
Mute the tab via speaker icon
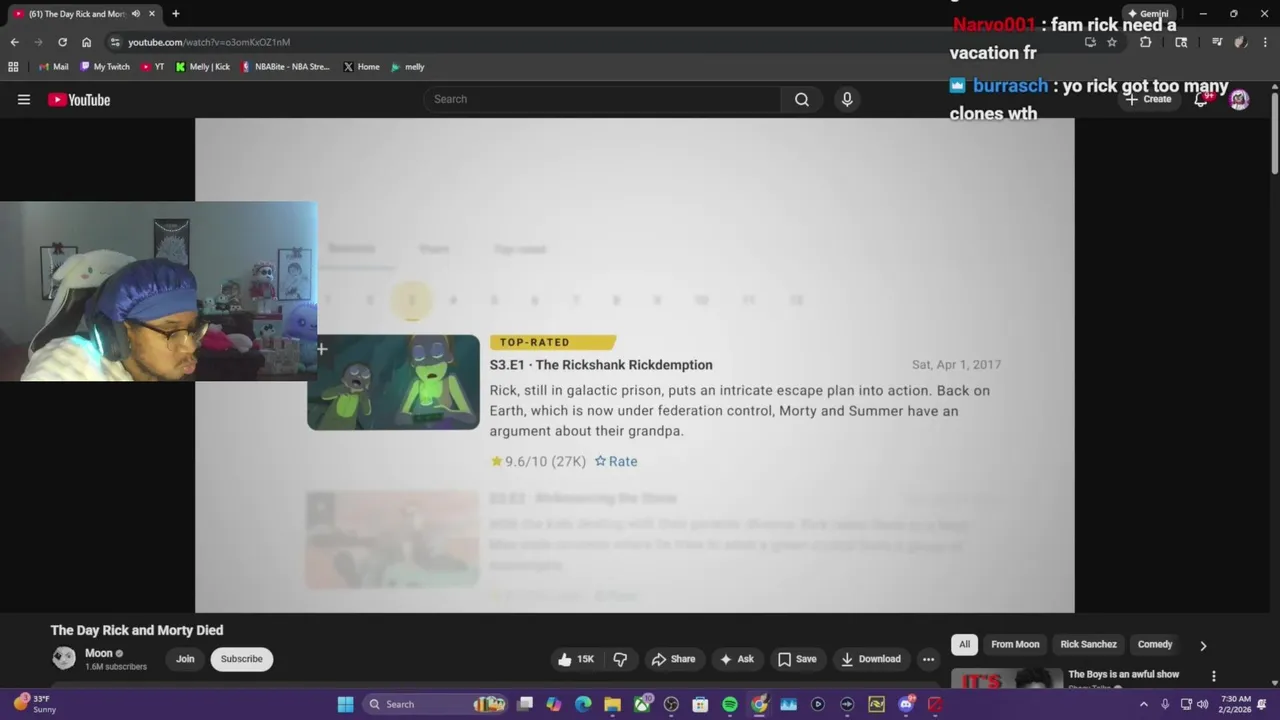tap(135, 14)
